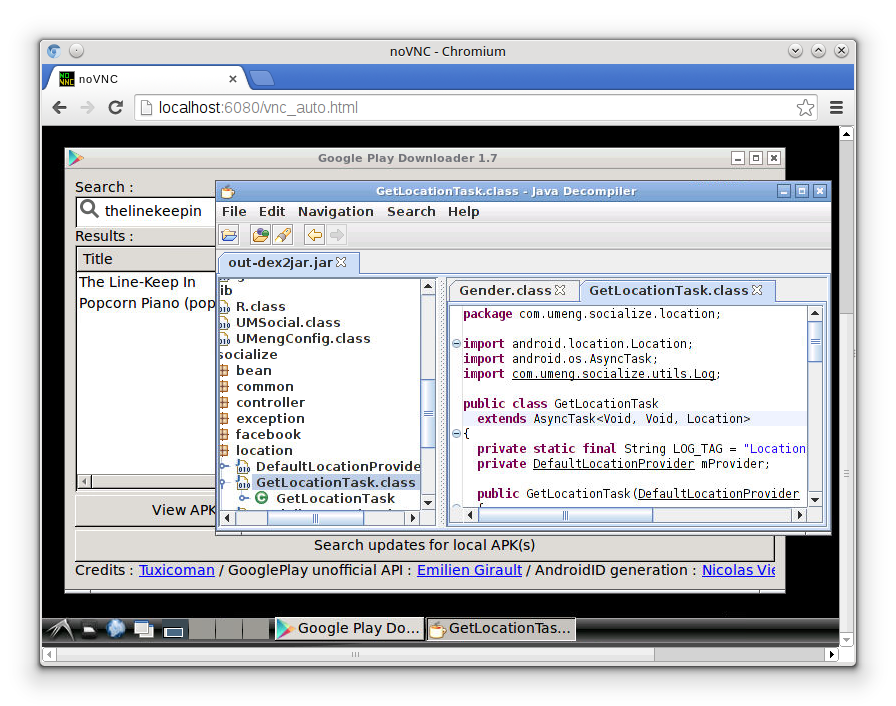This screenshot has height=706, width=896.
Task: Click the GetLocationTask.class file icon
Action: point(243,483)
